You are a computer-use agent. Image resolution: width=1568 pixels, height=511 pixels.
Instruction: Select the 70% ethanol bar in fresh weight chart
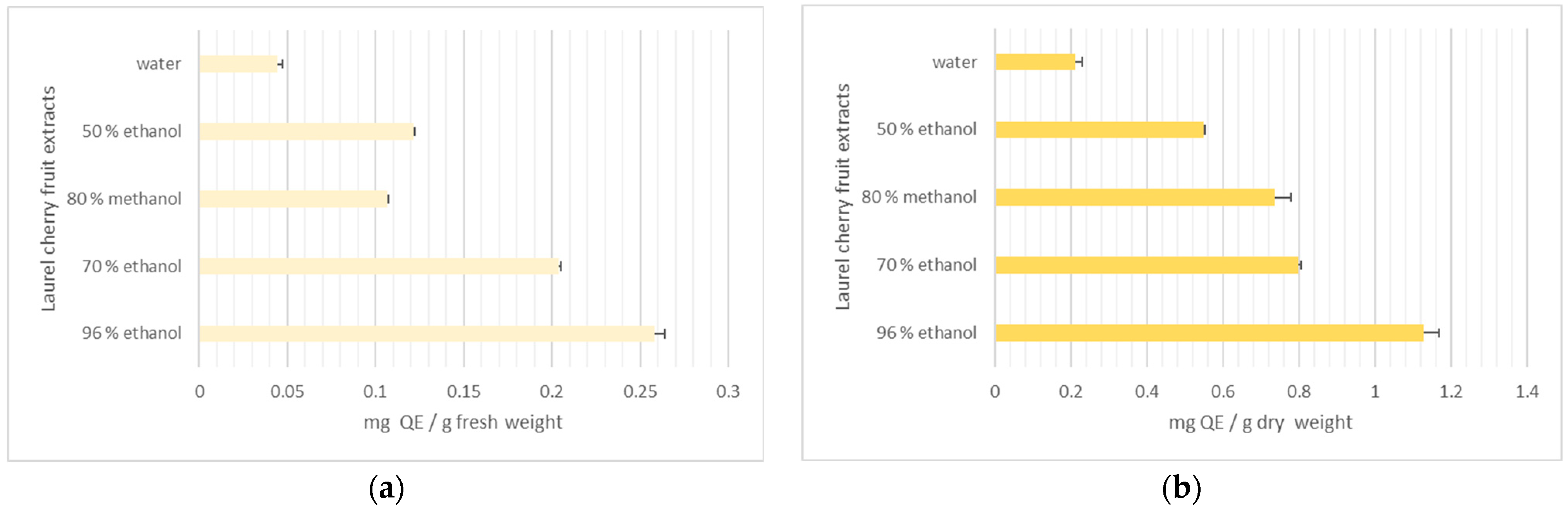379,267
